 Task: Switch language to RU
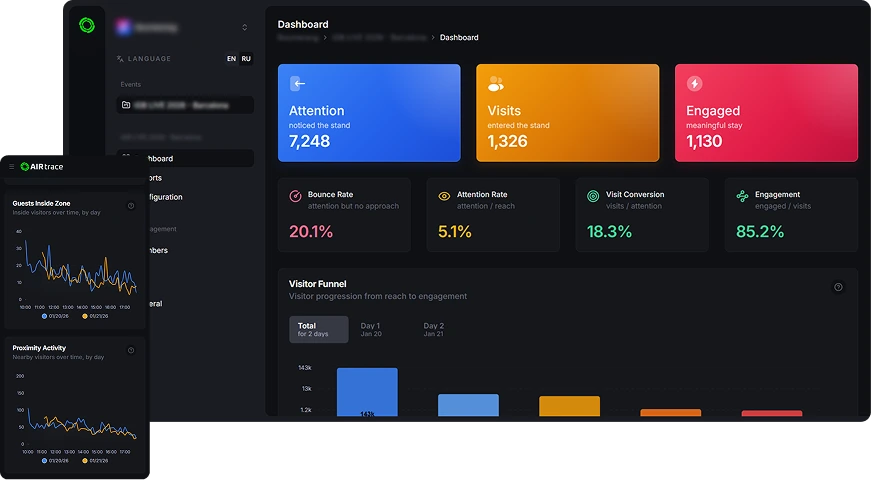click(246, 59)
